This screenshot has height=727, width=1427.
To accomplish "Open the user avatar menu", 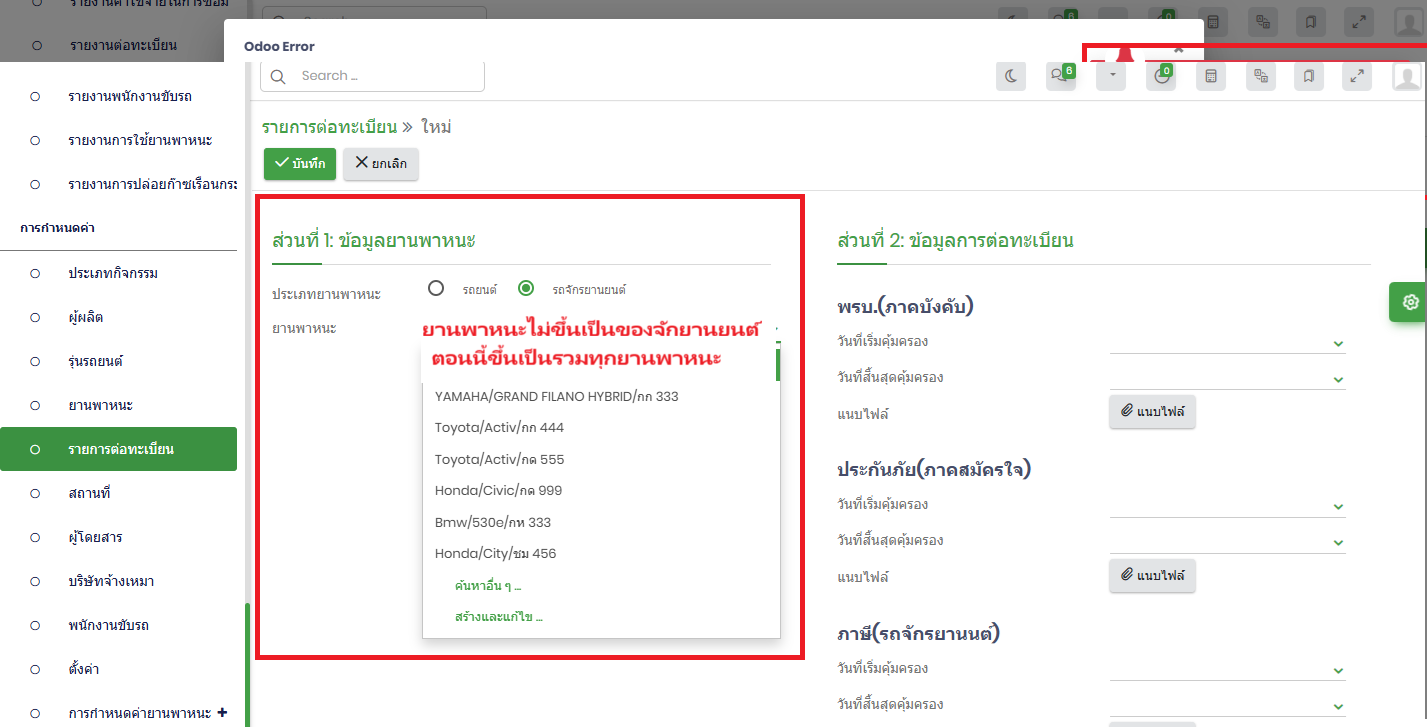I will 1407,76.
